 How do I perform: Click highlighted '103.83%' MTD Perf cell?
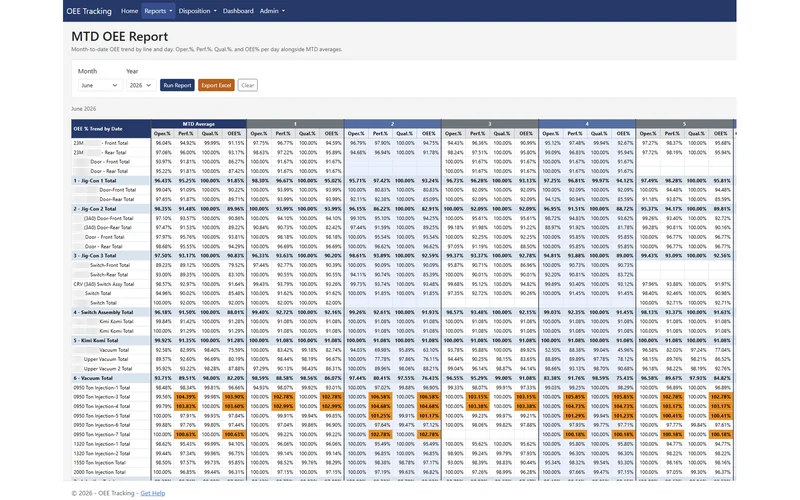pos(186,406)
